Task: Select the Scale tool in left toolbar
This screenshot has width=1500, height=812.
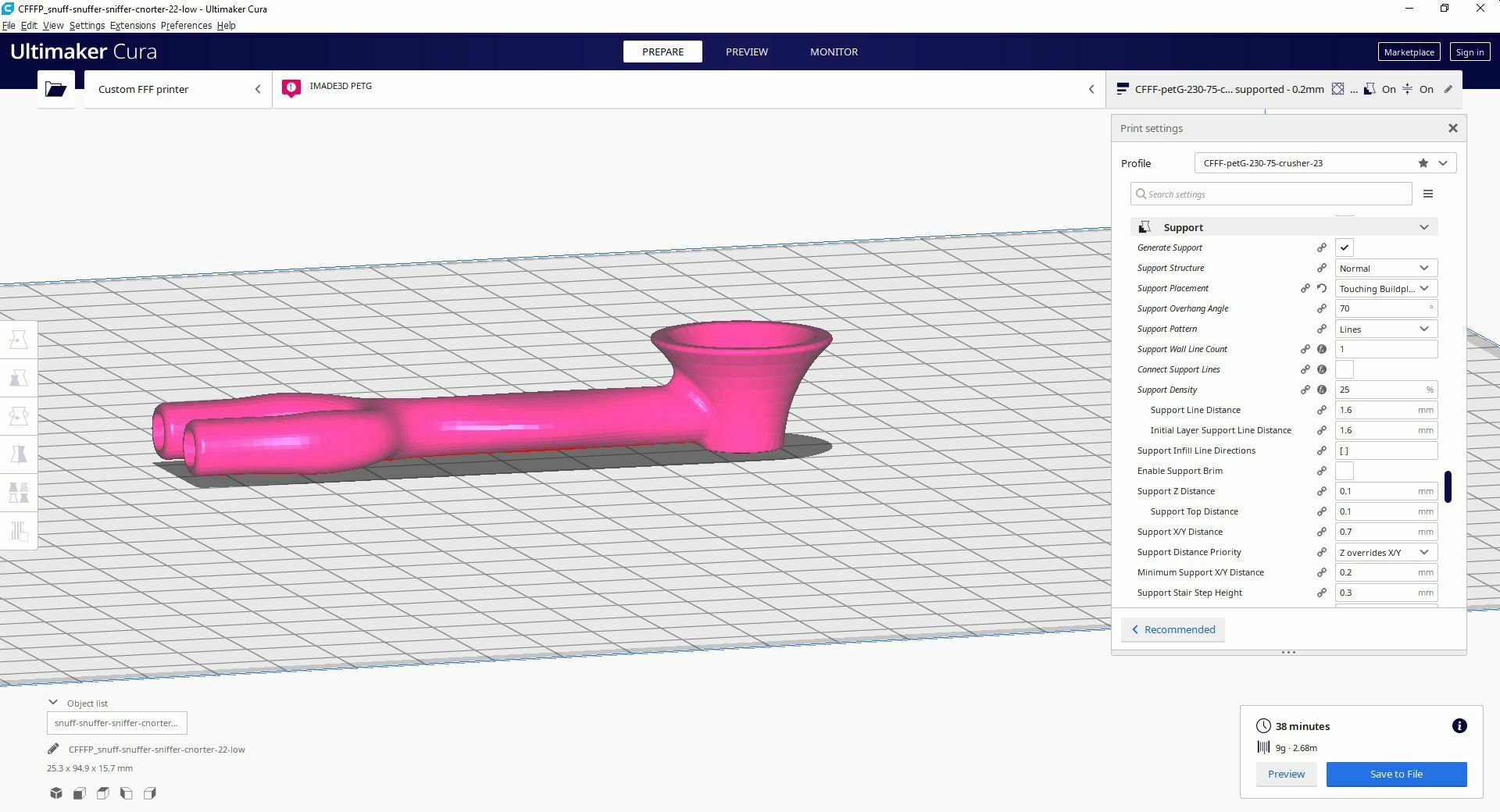Action: click(x=19, y=379)
